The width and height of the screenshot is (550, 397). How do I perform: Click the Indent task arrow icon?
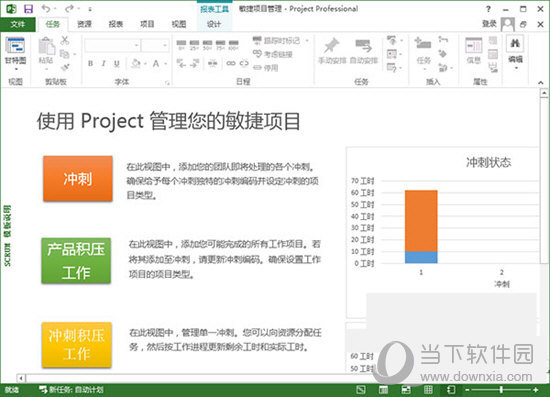195,63
